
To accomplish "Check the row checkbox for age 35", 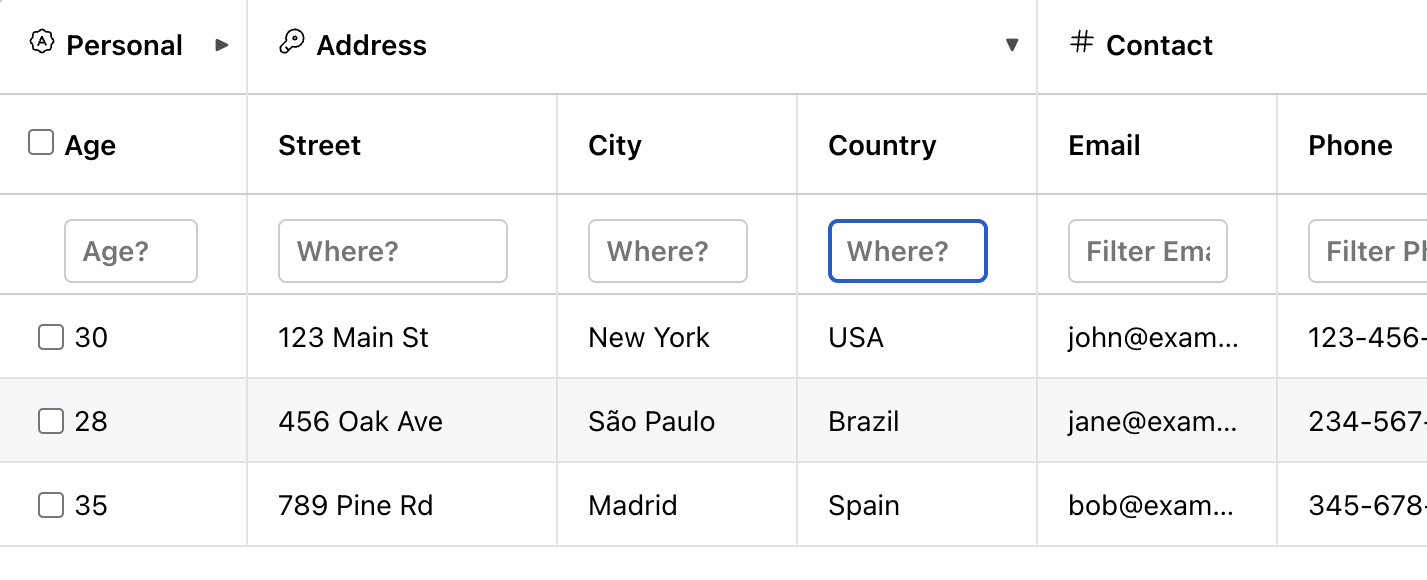I will click(x=51, y=505).
